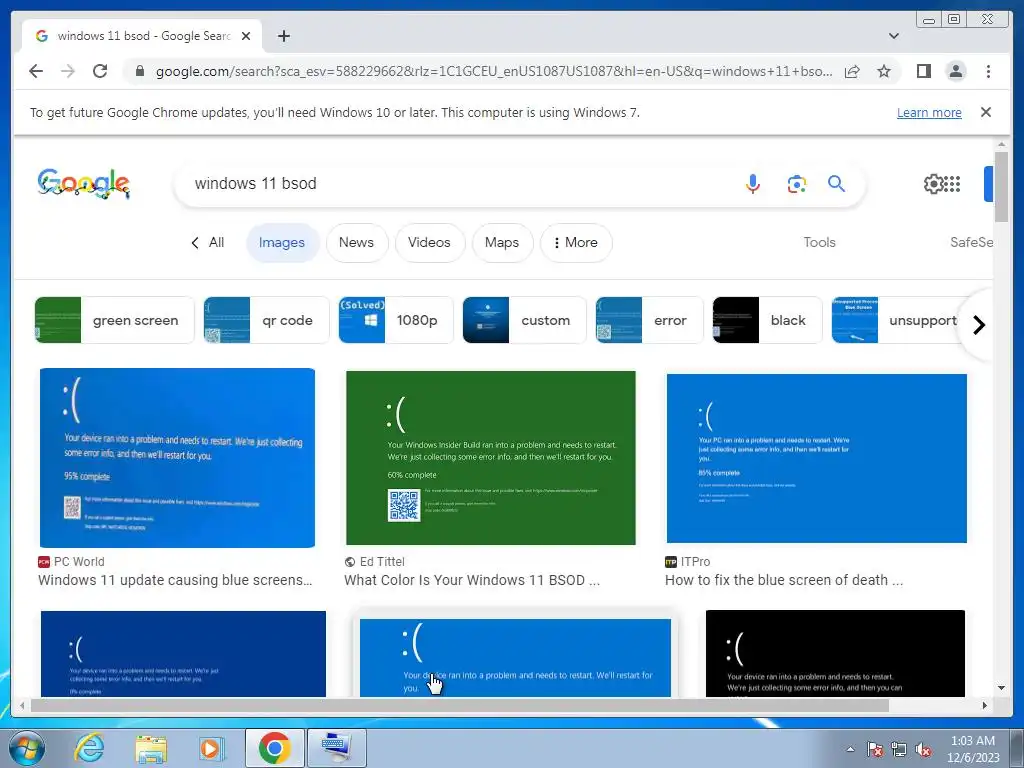Open 'Windows 11 update causing blue screens' link
The height and width of the screenshot is (768, 1024).
tap(175, 580)
